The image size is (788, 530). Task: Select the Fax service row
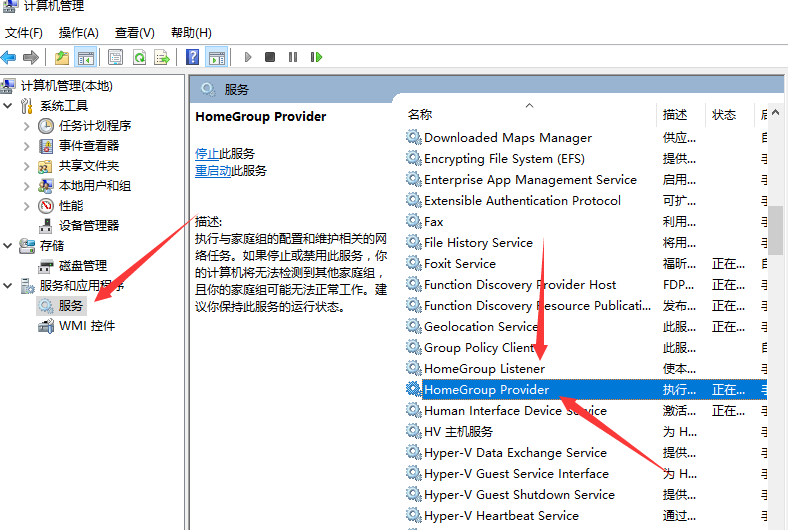tap(585, 222)
